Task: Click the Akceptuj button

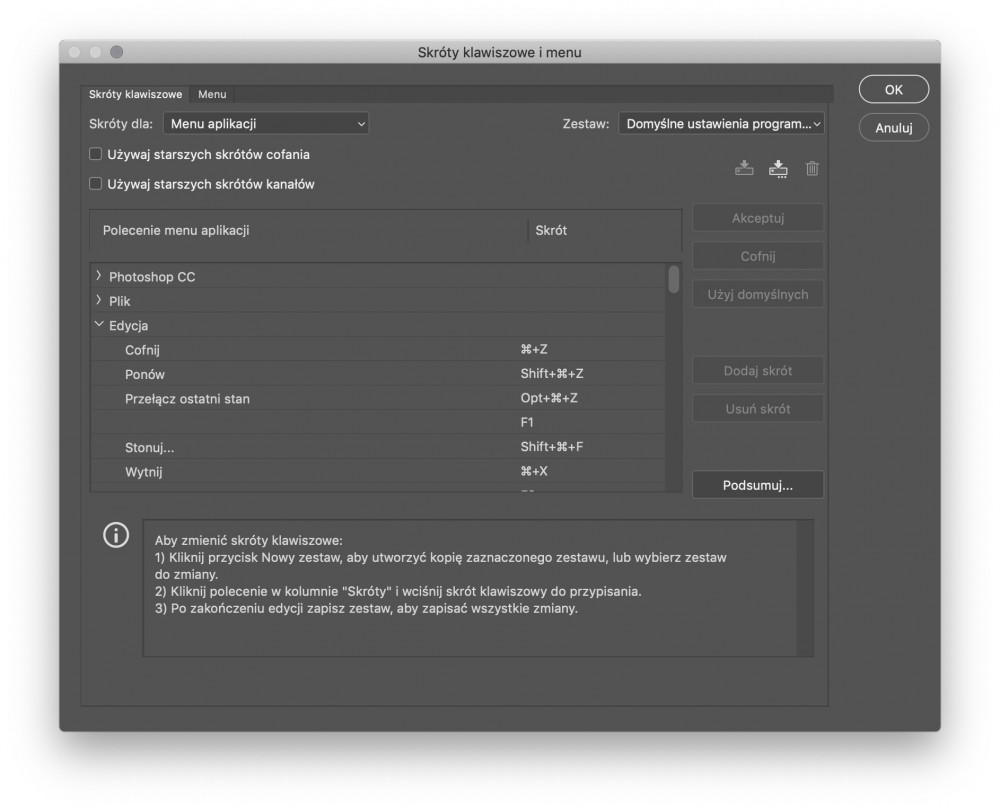Action: [758, 218]
